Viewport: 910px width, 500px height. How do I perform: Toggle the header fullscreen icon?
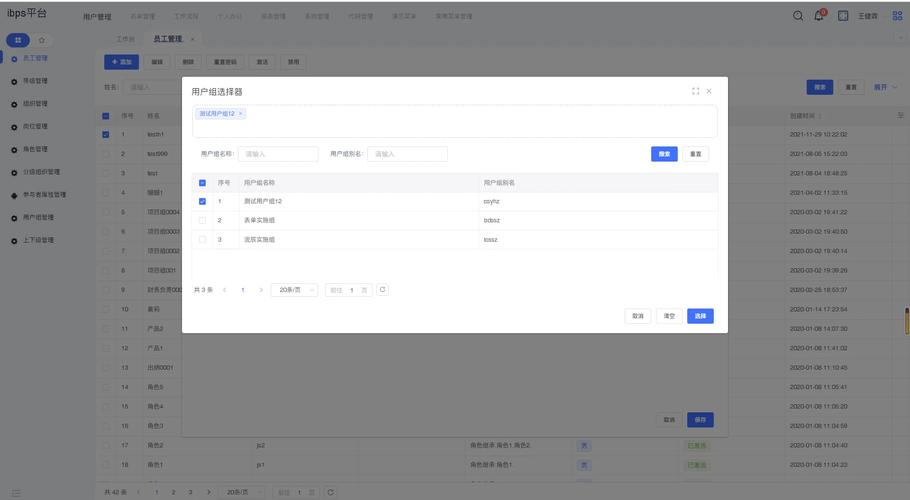pyautogui.click(x=843, y=16)
